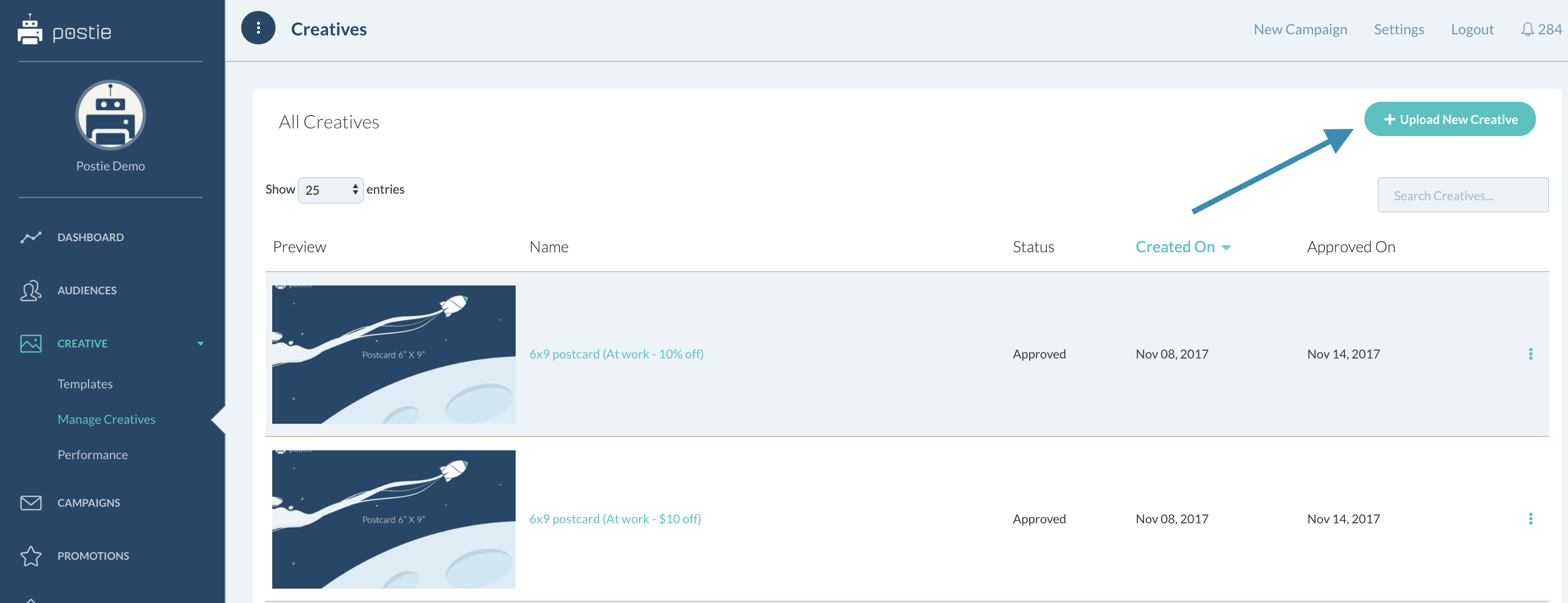Click Upload New Creative button
The width and height of the screenshot is (1568, 603).
coord(1449,119)
